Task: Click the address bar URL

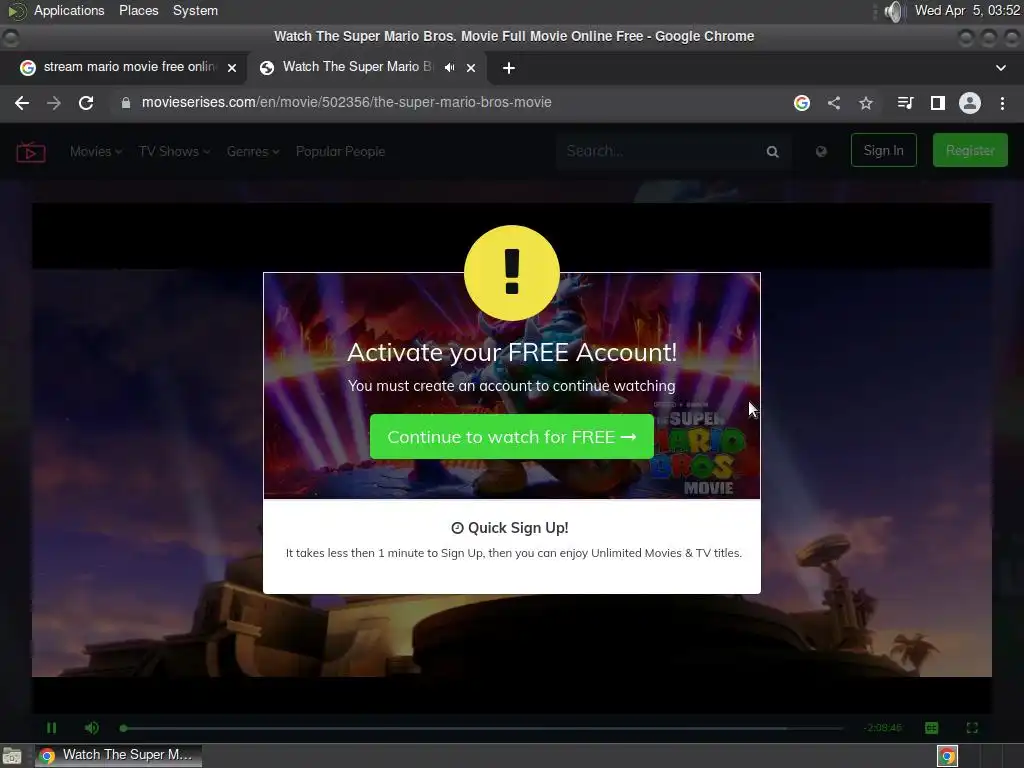Action: pyautogui.click(x=346, y=103)
